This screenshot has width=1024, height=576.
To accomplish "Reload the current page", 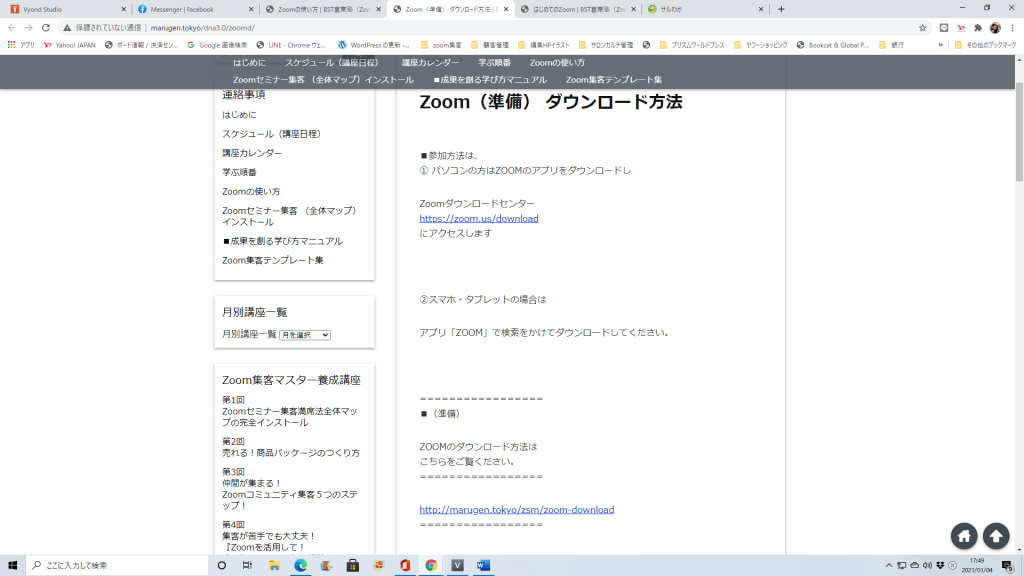I will pyautogui.click(x=46, y=27).
